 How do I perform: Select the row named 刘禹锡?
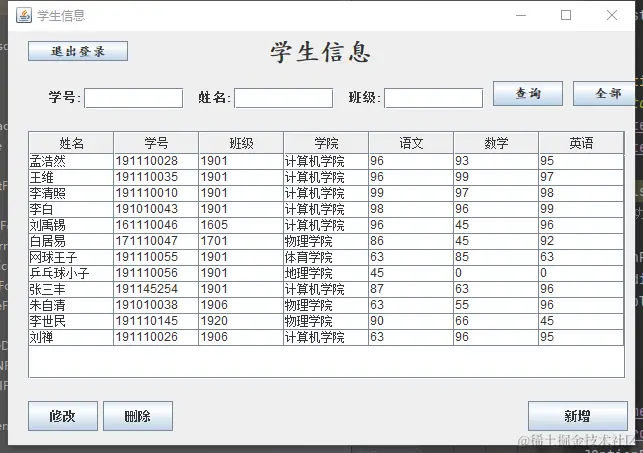(x=326, y=225)
